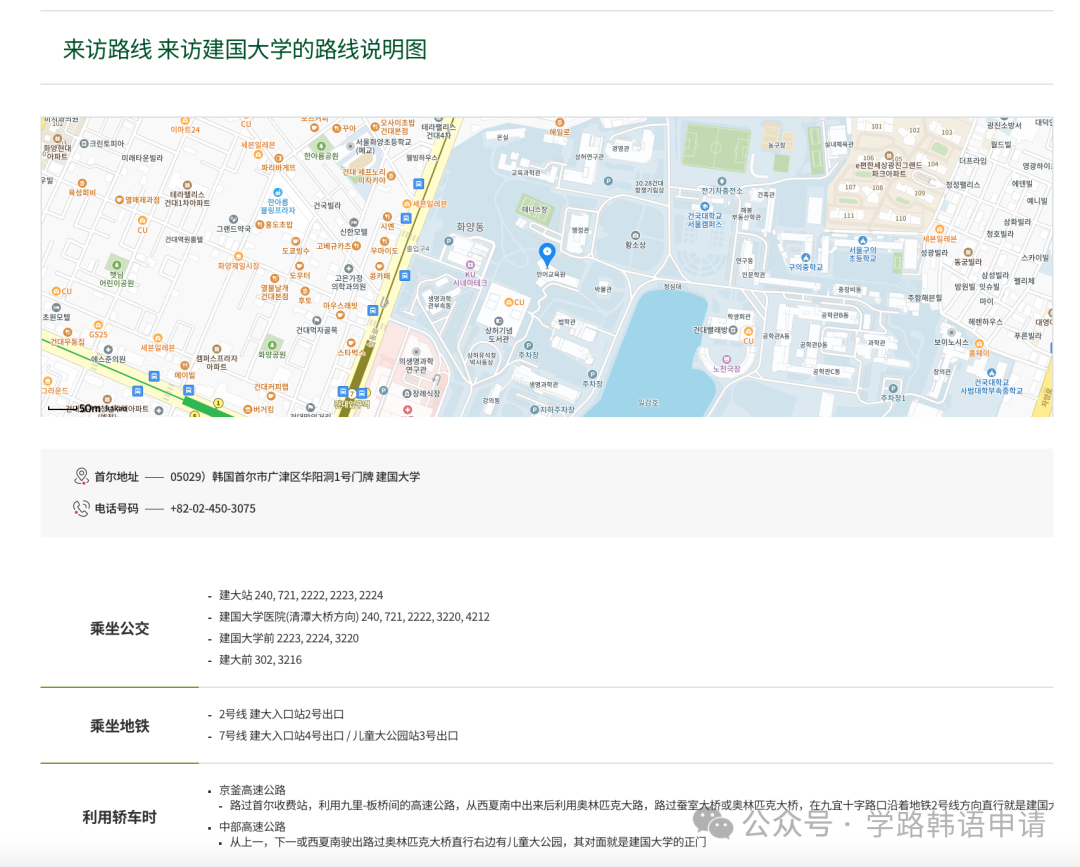Image resolution: width=1080 pixels, height=867 pixels.
Task: Click the address pin icon beside 首尔地址
Action: [81, 476]
